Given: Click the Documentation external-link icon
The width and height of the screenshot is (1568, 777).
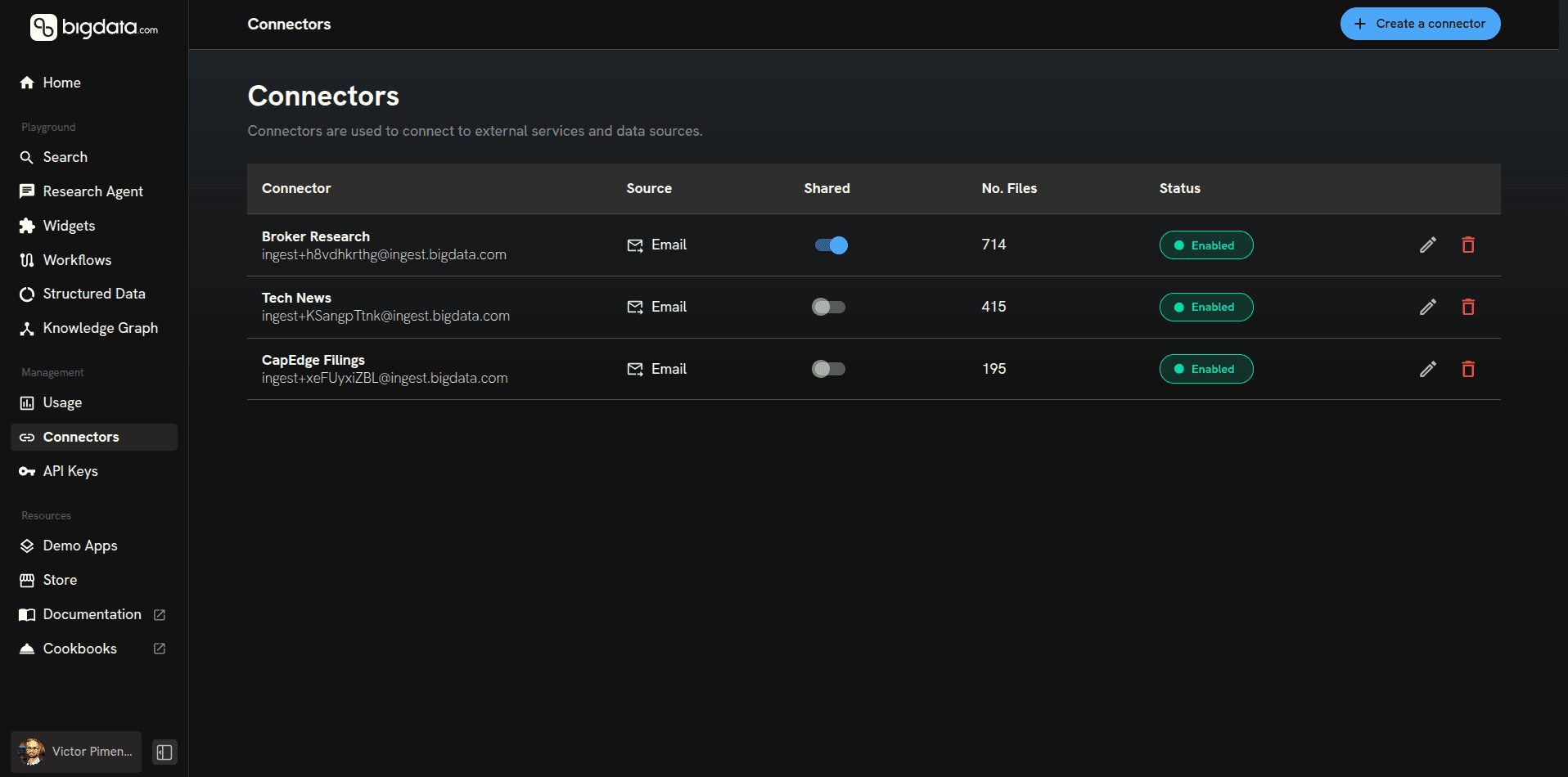Looking at the screenshot, I should (x=160, y=614).
